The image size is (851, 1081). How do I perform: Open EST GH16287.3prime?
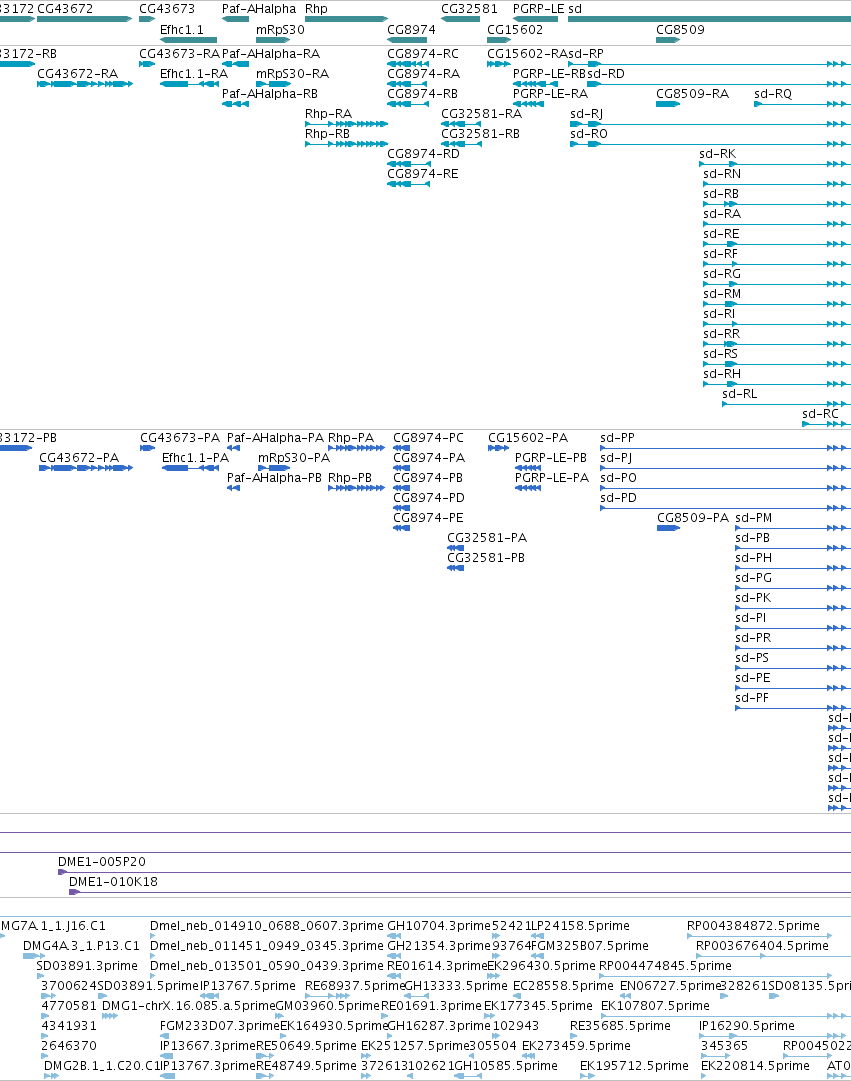[x=439, y=1026]
